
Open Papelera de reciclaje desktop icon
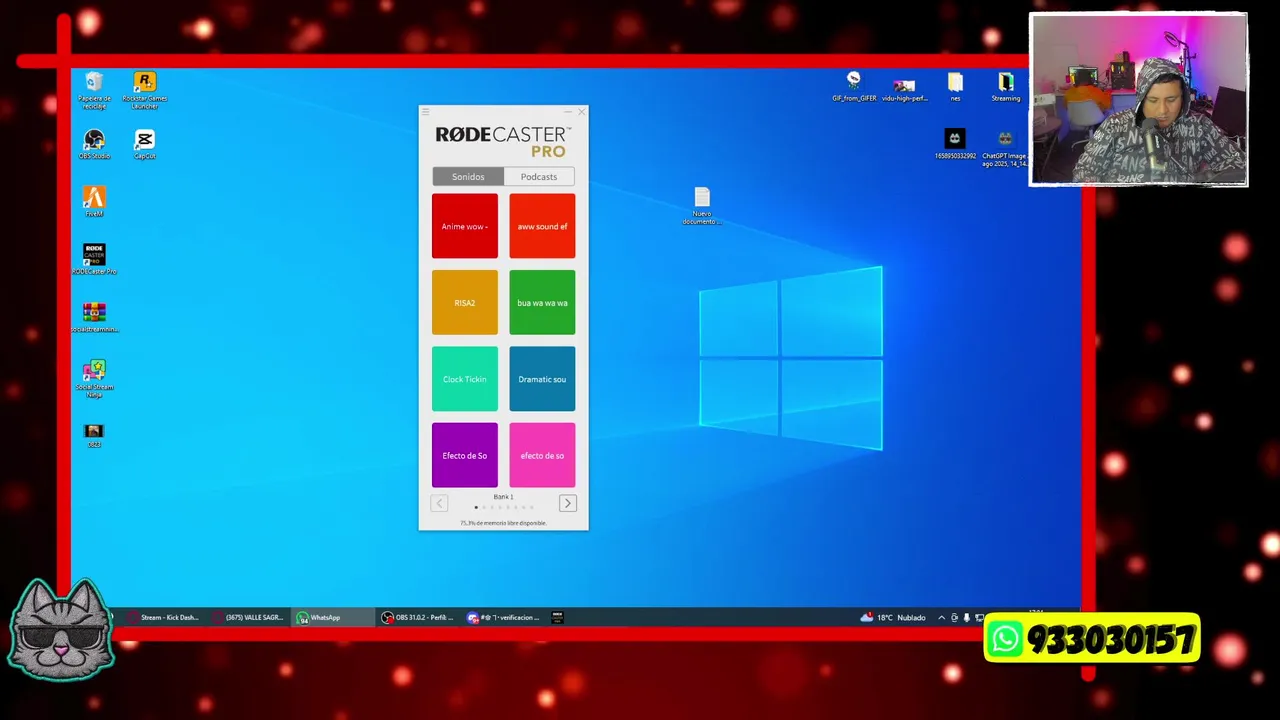coord(94,89)
